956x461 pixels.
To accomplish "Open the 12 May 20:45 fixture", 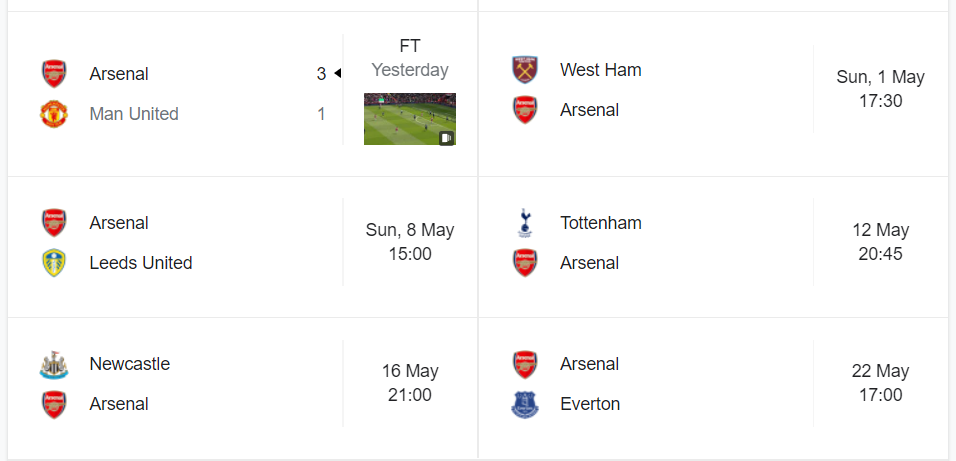I will [880, 242].
